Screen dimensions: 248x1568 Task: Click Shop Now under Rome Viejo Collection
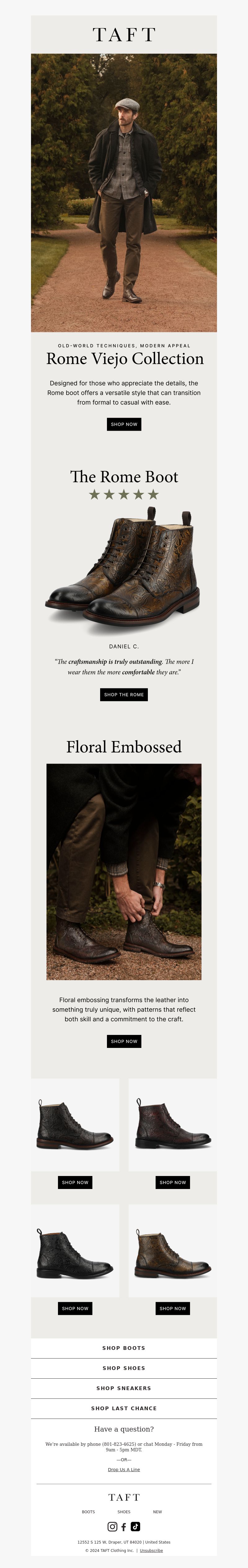(x=124, y=424)
